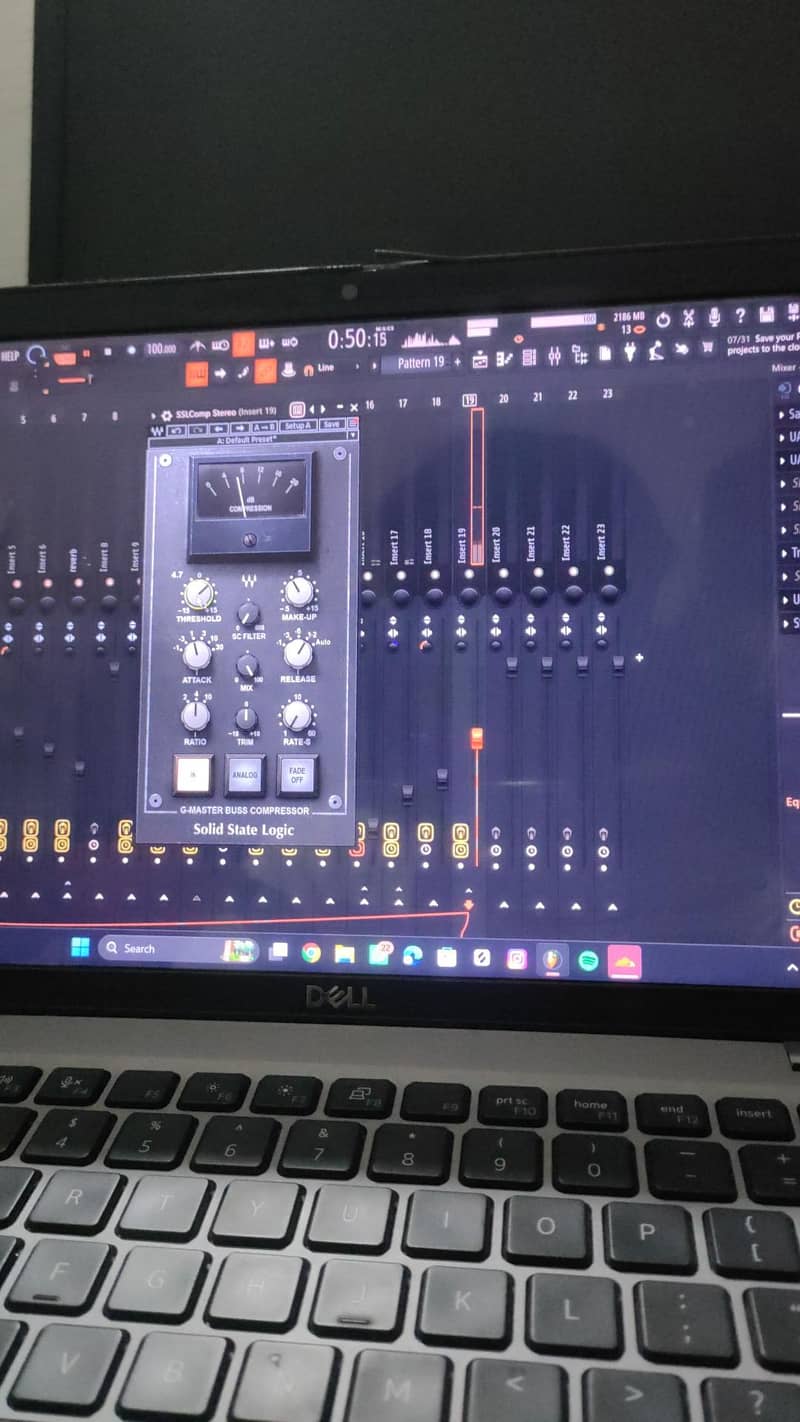Toggle FADE OFF button on compressor

(x=297, y=776)
